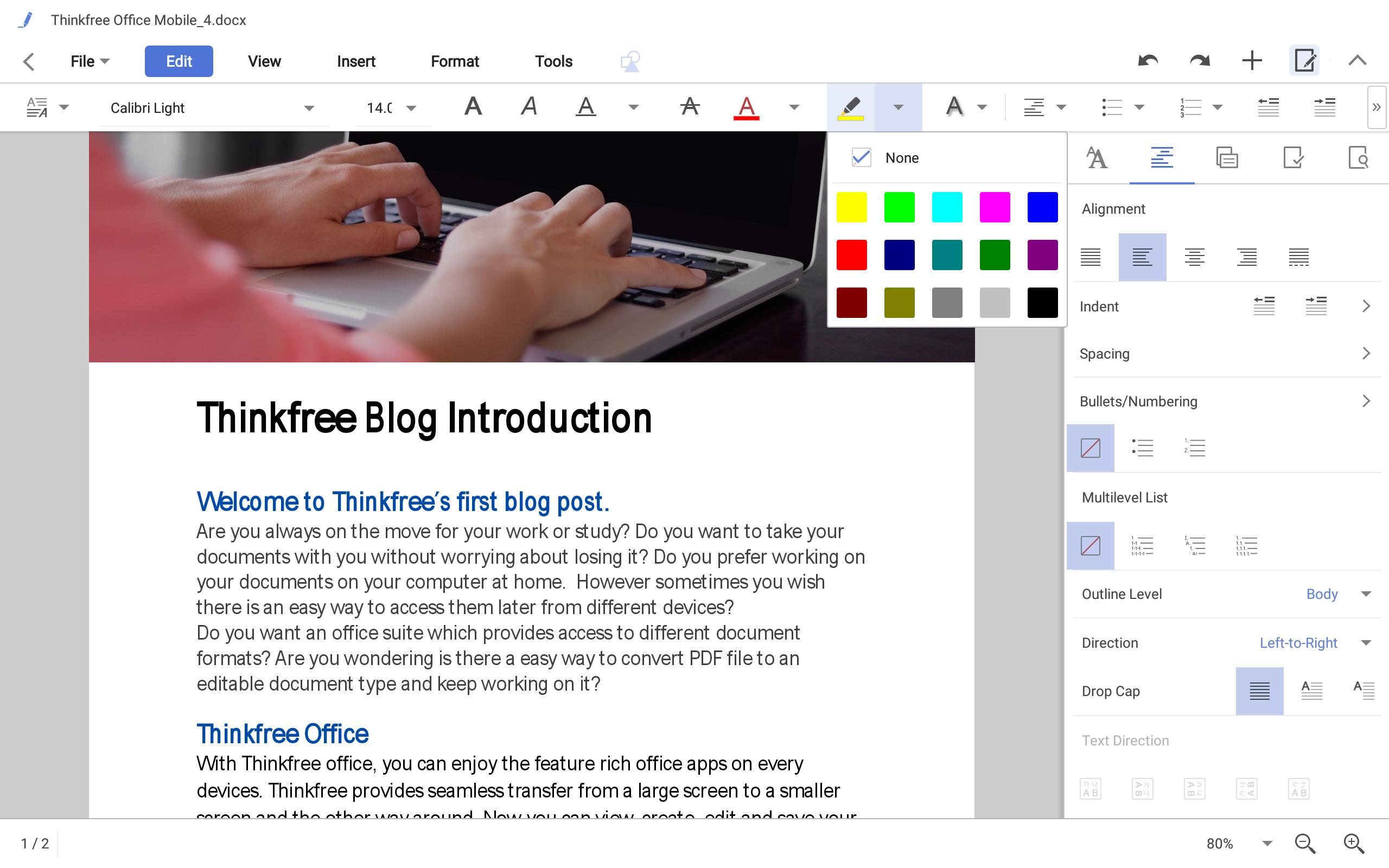Switch to the font properties panel tab
This screenshot has height=868, width=1389.
point(1096,158)
